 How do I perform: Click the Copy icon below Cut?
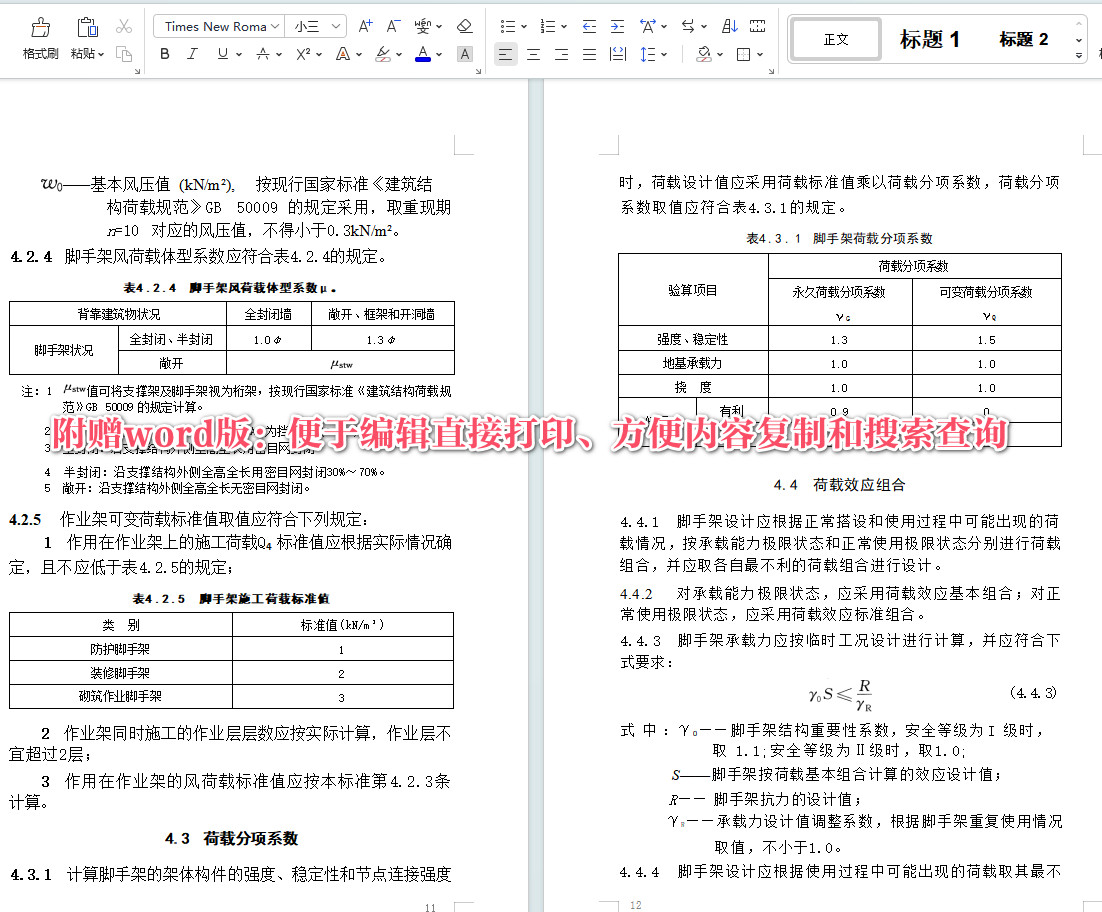click(126, 53)
